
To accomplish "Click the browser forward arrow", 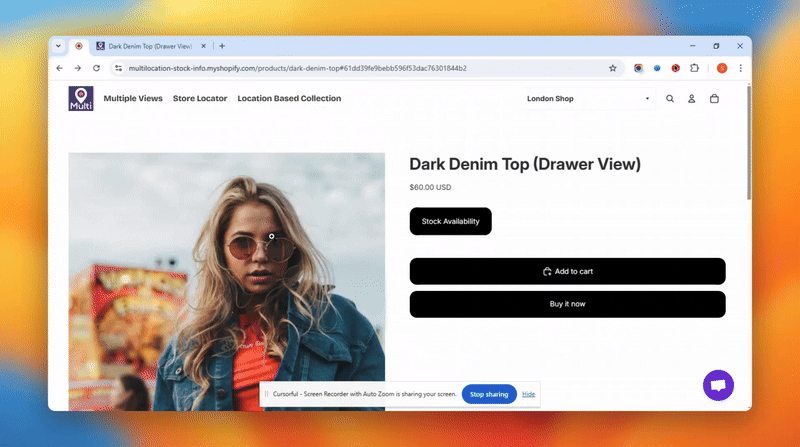I will (78, 68).
